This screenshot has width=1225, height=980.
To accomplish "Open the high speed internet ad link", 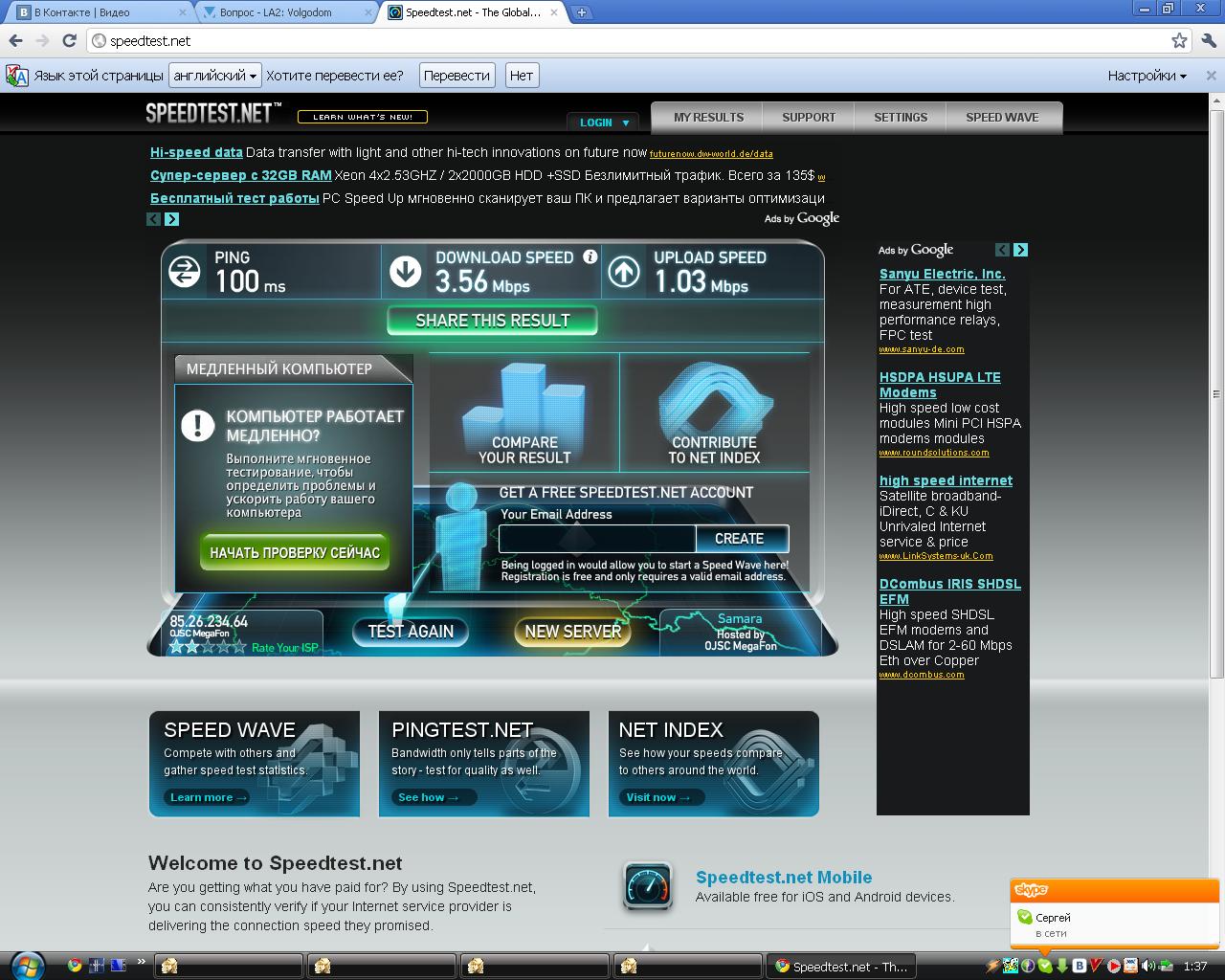I will tap(946, 480).
